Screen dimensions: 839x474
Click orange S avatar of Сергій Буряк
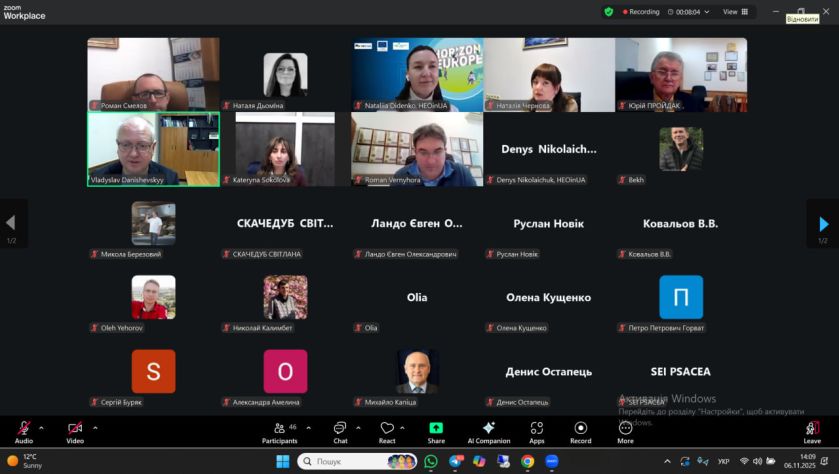[154, 371]
